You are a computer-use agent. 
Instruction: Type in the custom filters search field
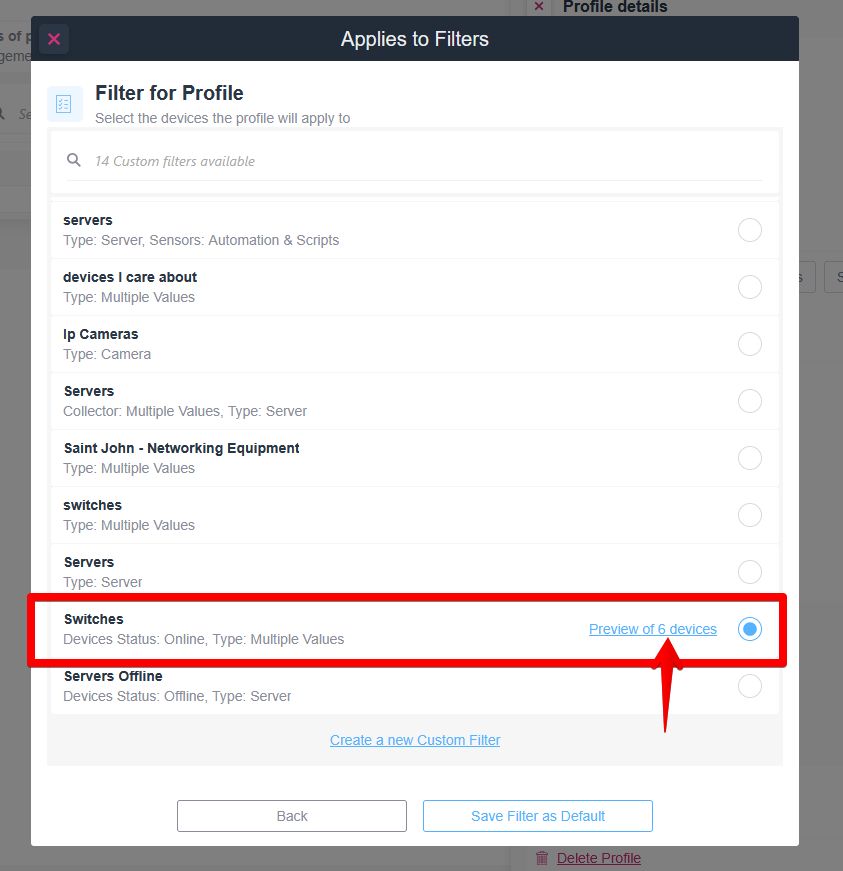pos(420,161)
